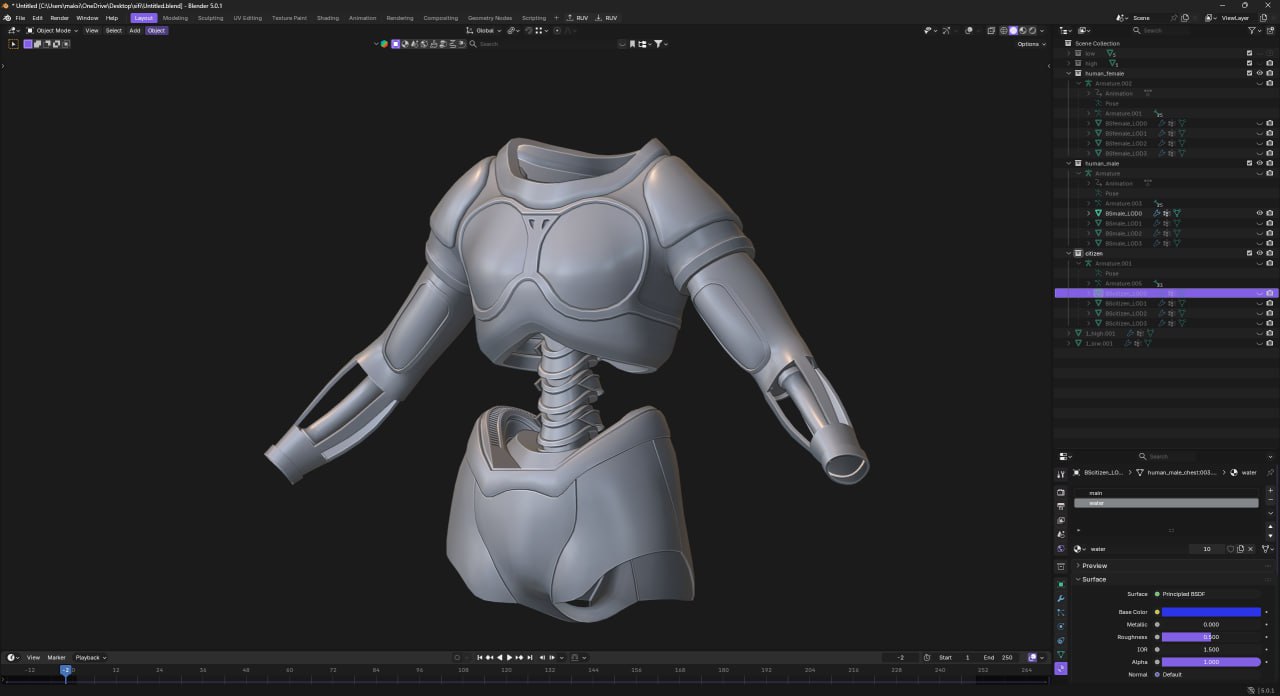Expand the Preview panel
The height and width of the screenshot is (696, 1280).
1094,566
